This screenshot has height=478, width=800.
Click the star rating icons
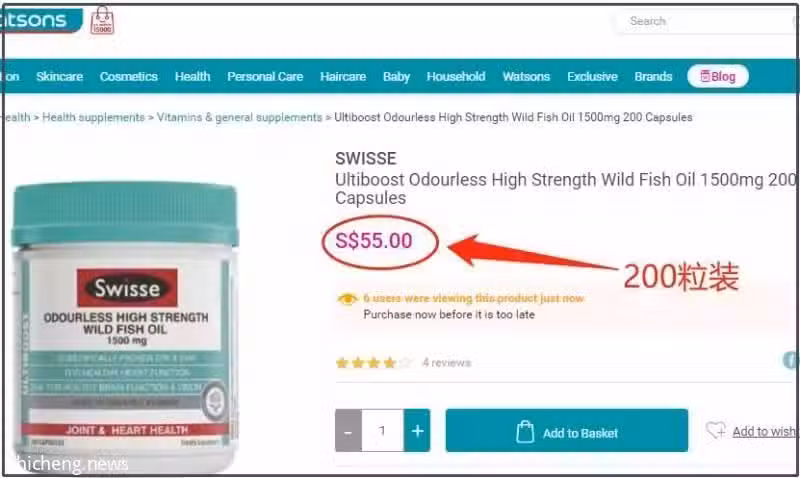pyautogui.click(x=373, y=363)
